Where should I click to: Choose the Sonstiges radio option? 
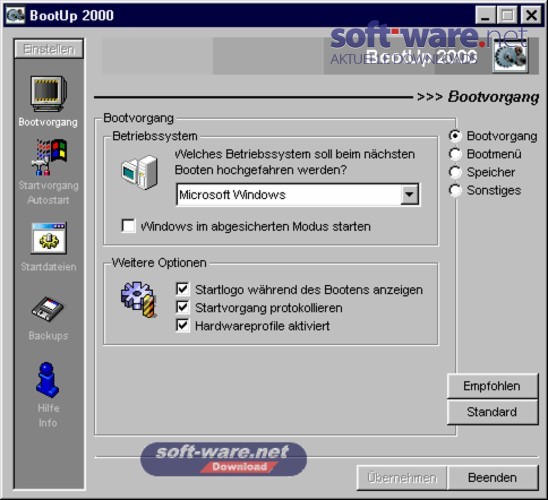(x=455, y=190)
